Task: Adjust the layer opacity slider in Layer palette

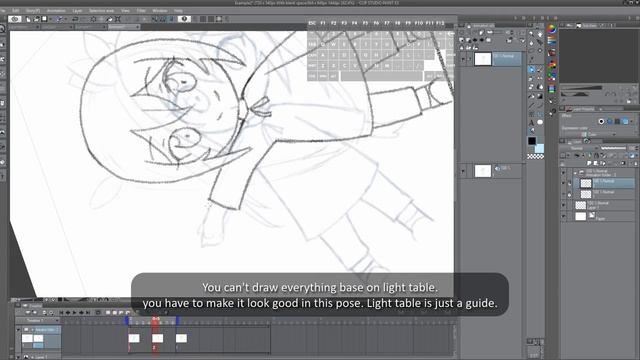Action: pos(613,148)
